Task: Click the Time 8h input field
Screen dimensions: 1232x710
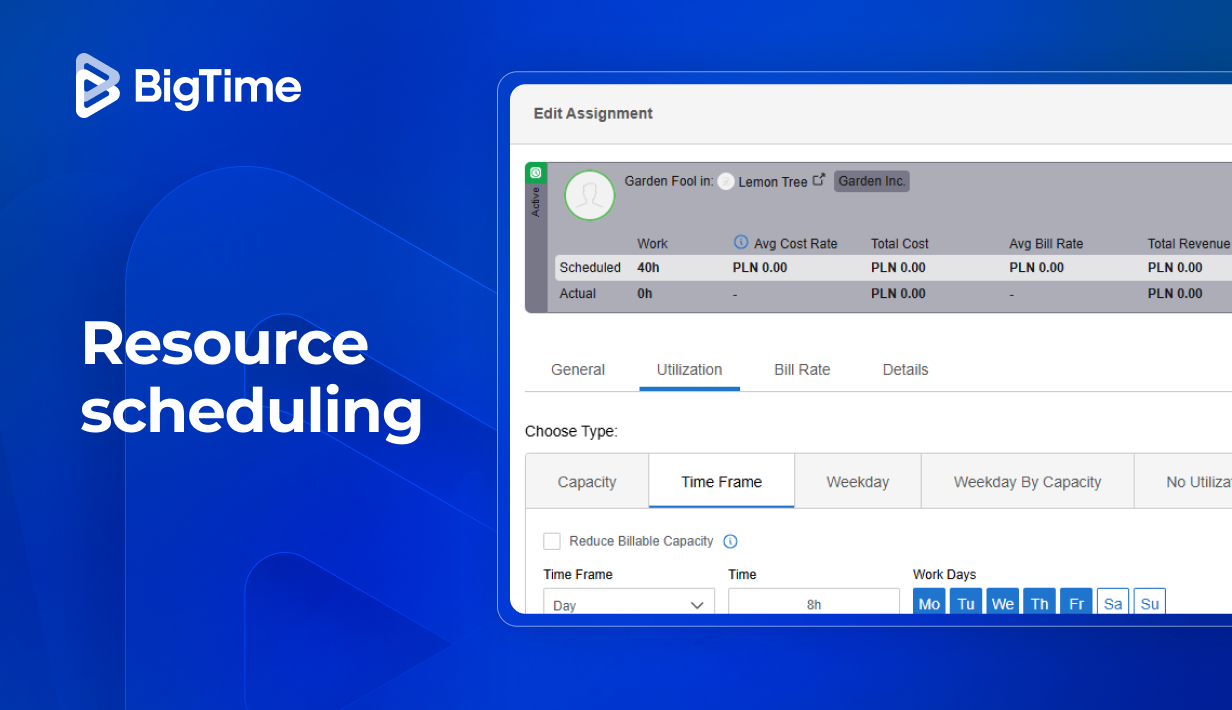Action: coord(814,603)
